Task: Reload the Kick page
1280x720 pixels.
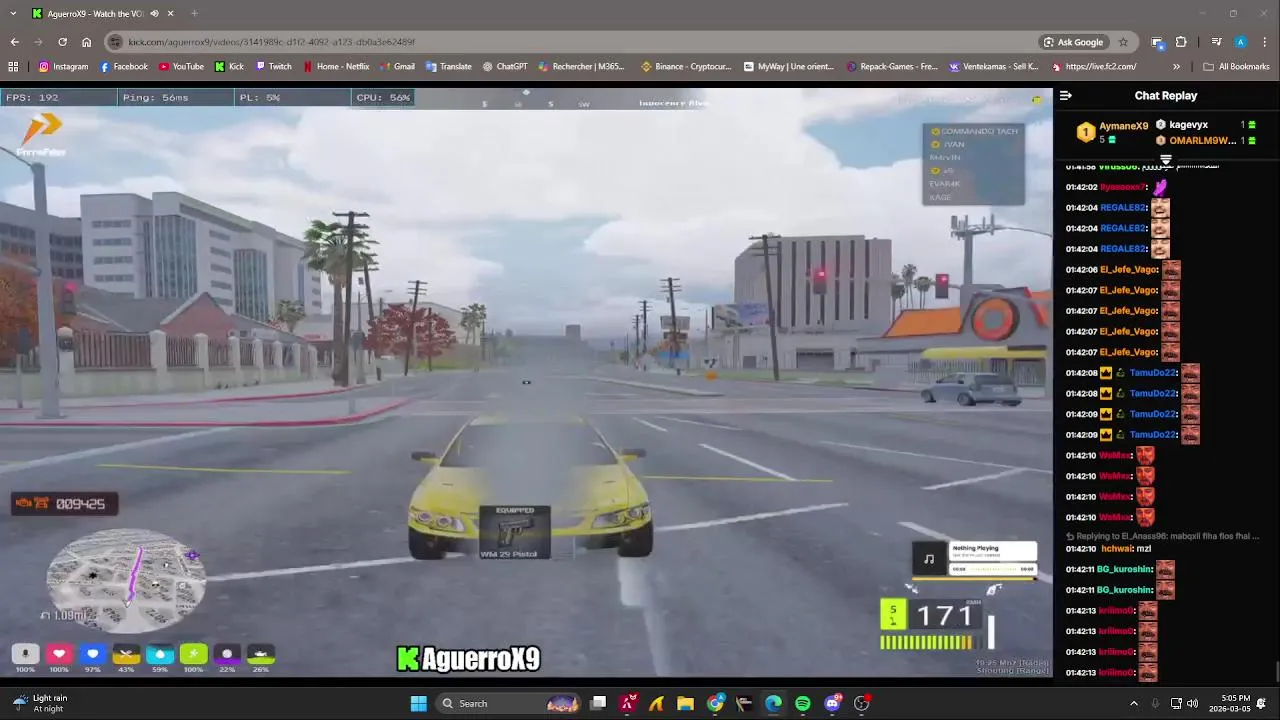Action: click(62, 42)
